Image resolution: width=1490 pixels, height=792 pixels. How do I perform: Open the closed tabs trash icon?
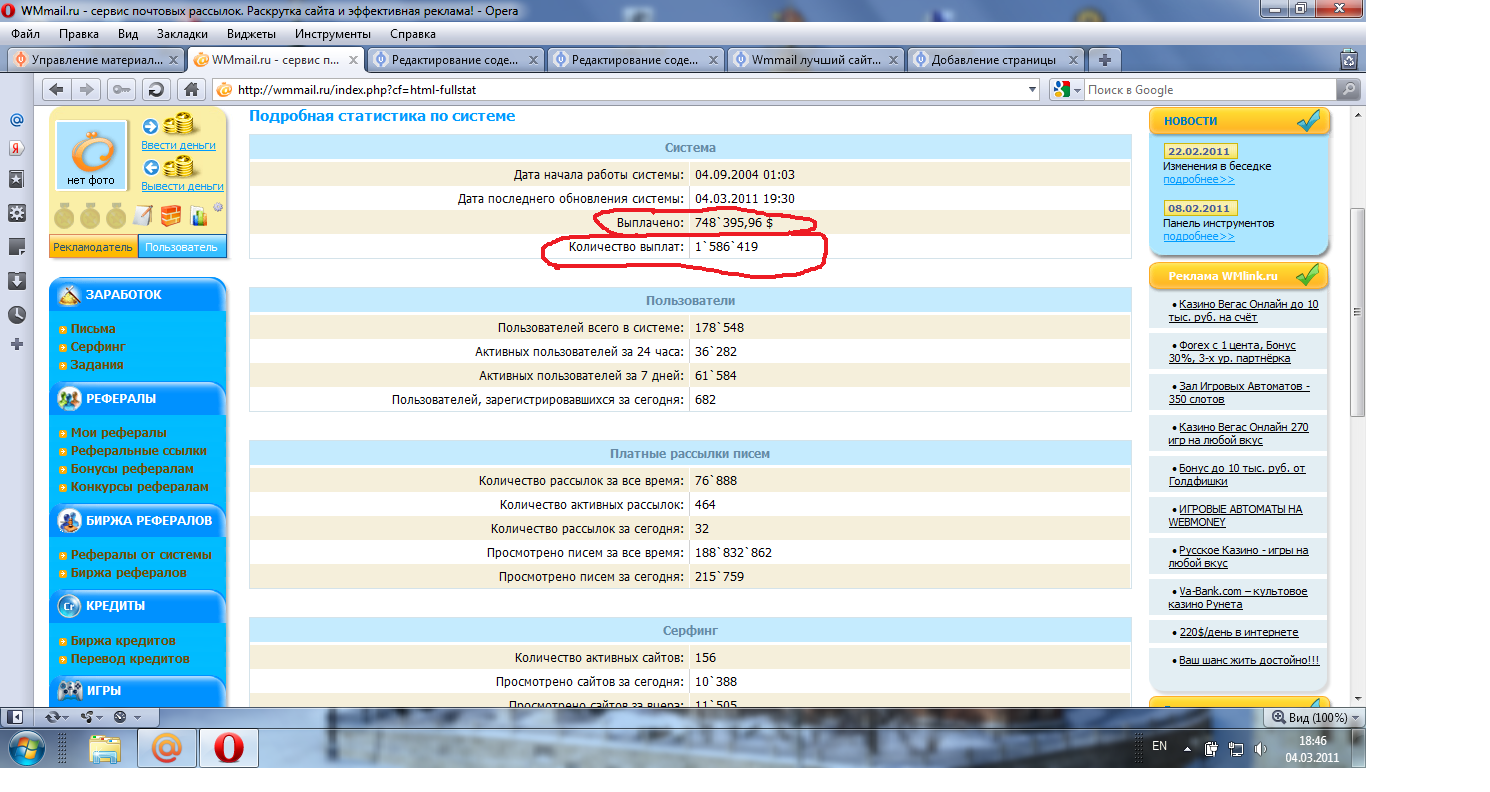1350,60
